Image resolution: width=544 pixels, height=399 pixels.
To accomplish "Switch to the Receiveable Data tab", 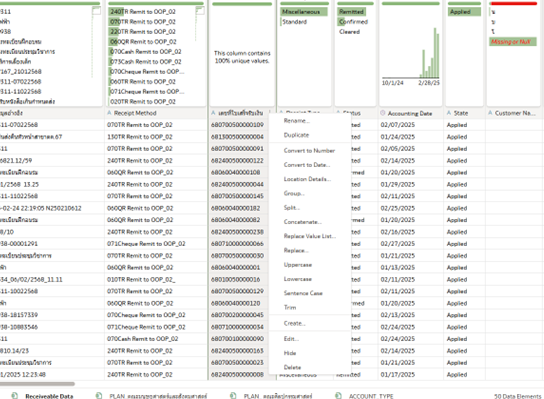I will click(x=49, y=396).
